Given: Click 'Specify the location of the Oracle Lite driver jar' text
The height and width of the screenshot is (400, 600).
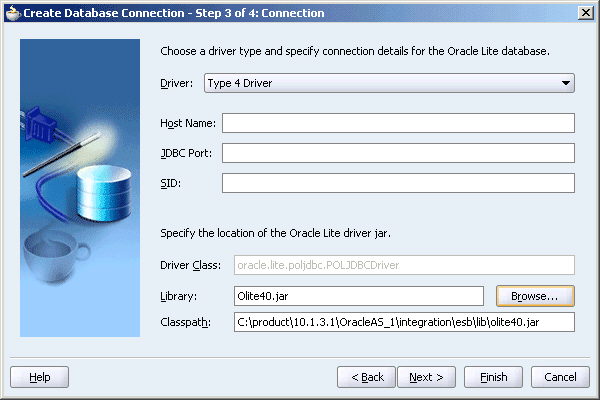Looking at the screenshot, I should coord(276,233).
